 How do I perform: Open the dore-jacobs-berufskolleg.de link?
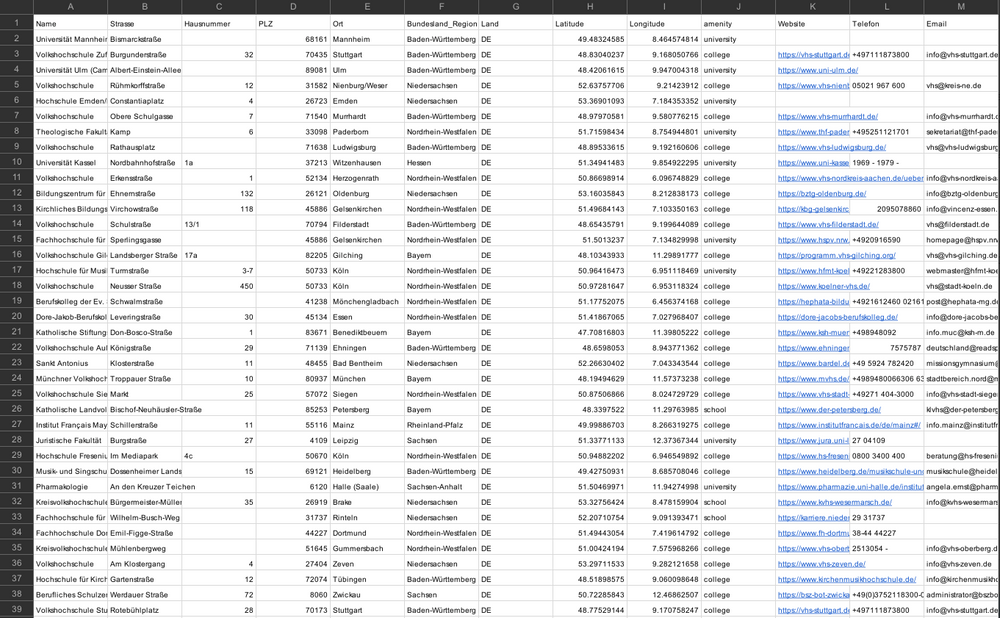click(x=837, y=317)
